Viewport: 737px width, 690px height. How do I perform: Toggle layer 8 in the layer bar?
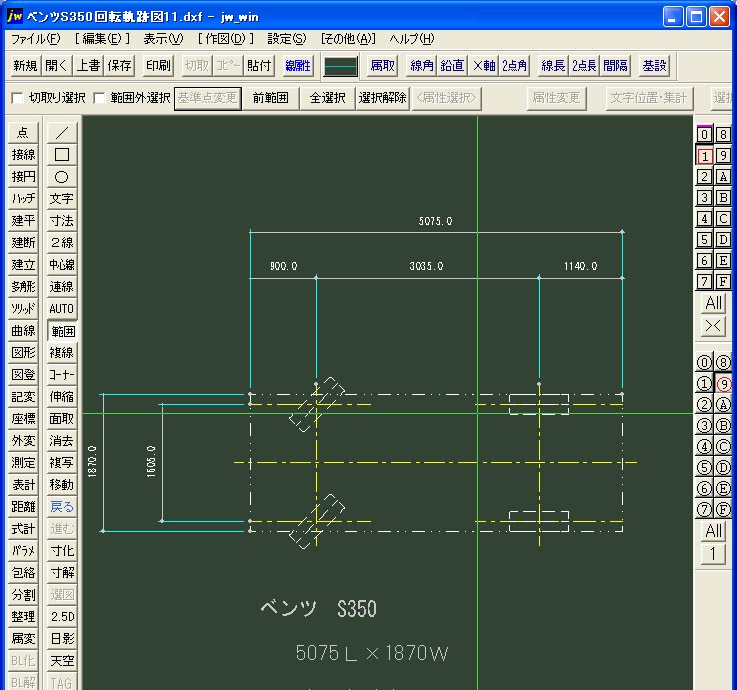pyautogui.click(x=723, y=134)
